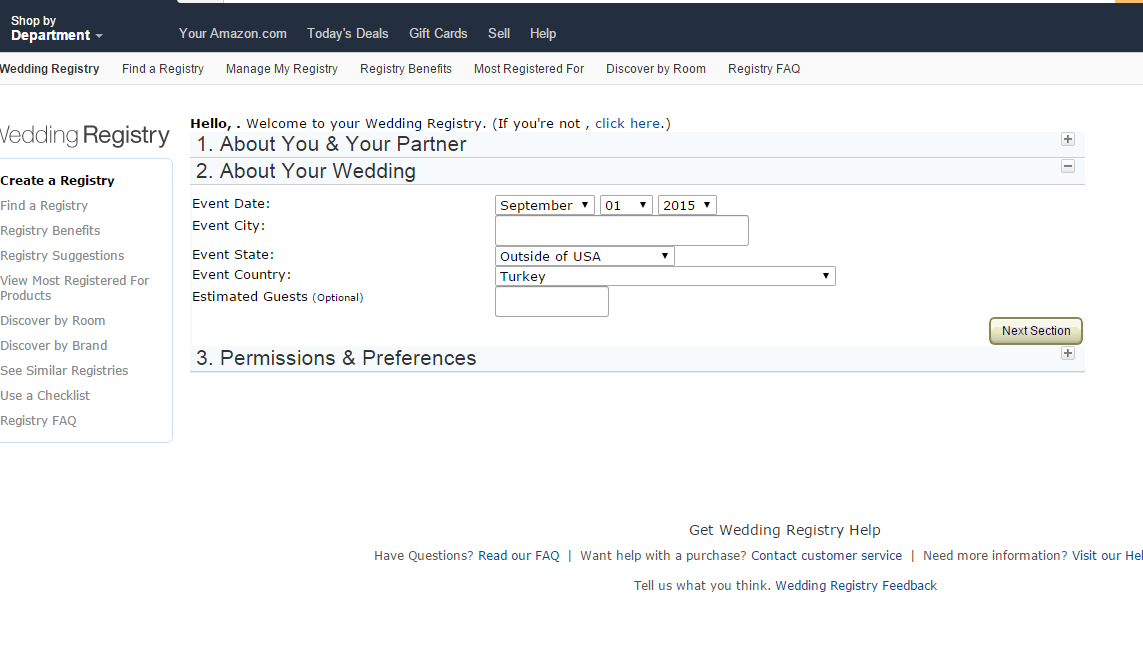The image size is (1143, 648).
Task: Click Contact customer service link
Action: point(827,555)
